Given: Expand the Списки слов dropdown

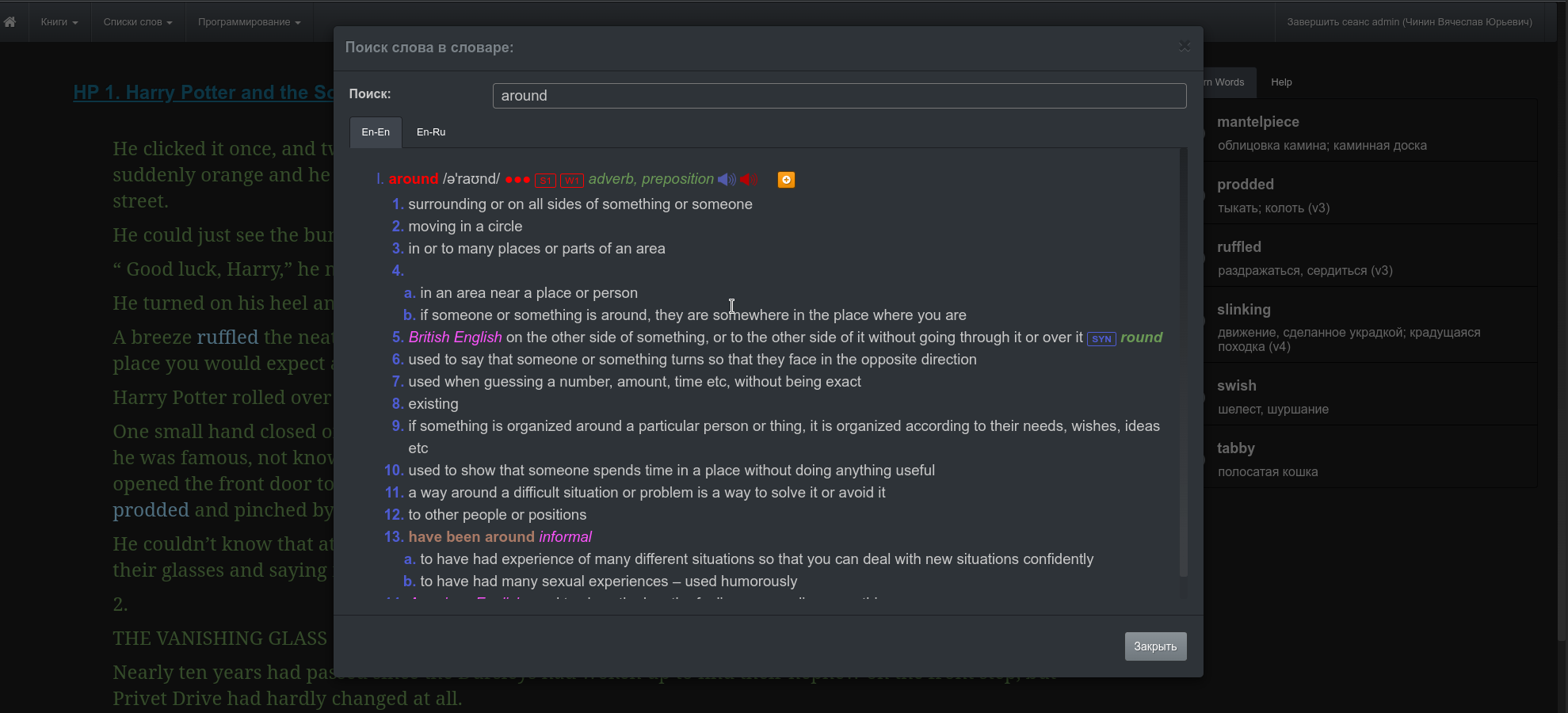Looking at the screenshot, I should (138, 22).
